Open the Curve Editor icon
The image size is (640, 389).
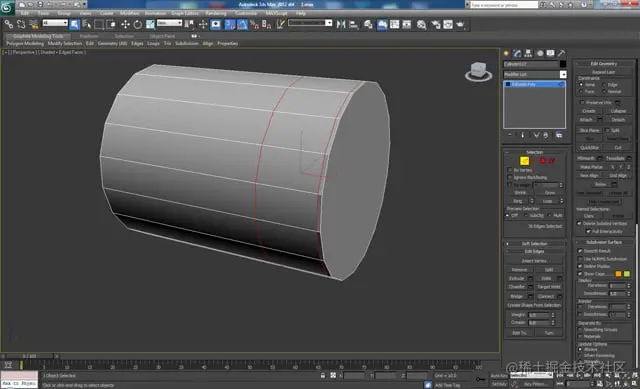tap(394, 24)
